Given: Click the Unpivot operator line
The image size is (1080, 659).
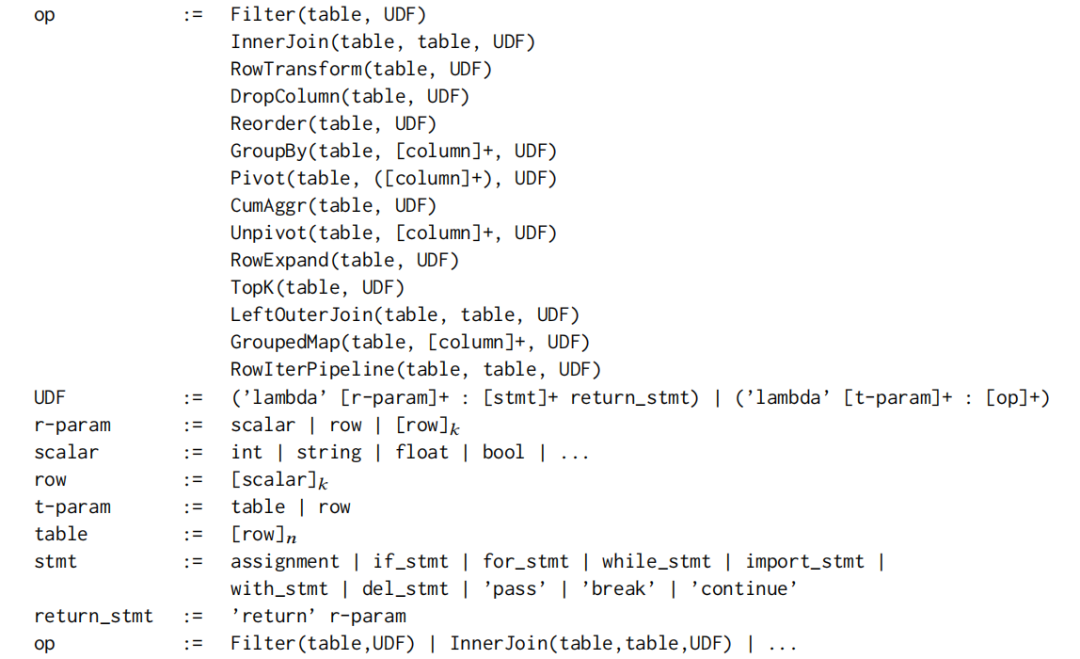Looking at the screenshot, I should point(393,233).
